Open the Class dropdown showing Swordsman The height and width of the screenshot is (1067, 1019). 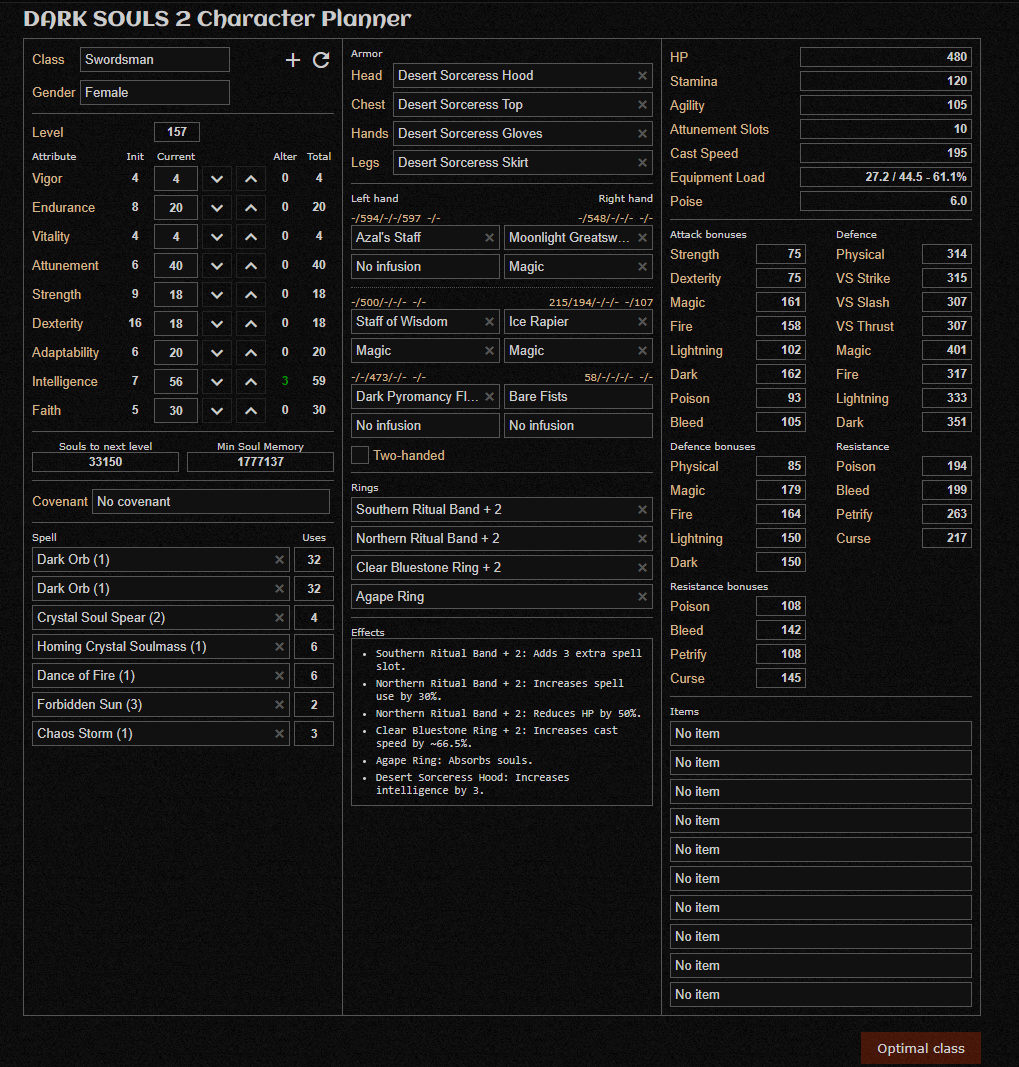(x=155, y=60)
